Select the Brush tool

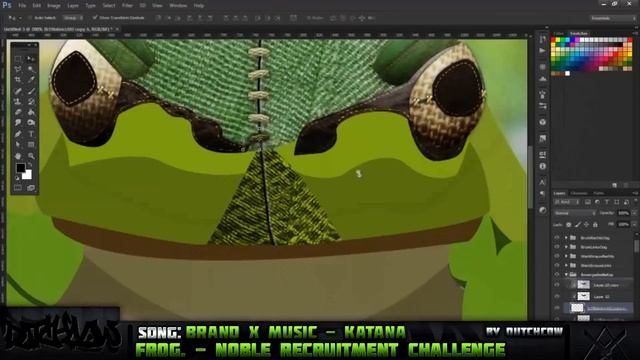[31, 91]
